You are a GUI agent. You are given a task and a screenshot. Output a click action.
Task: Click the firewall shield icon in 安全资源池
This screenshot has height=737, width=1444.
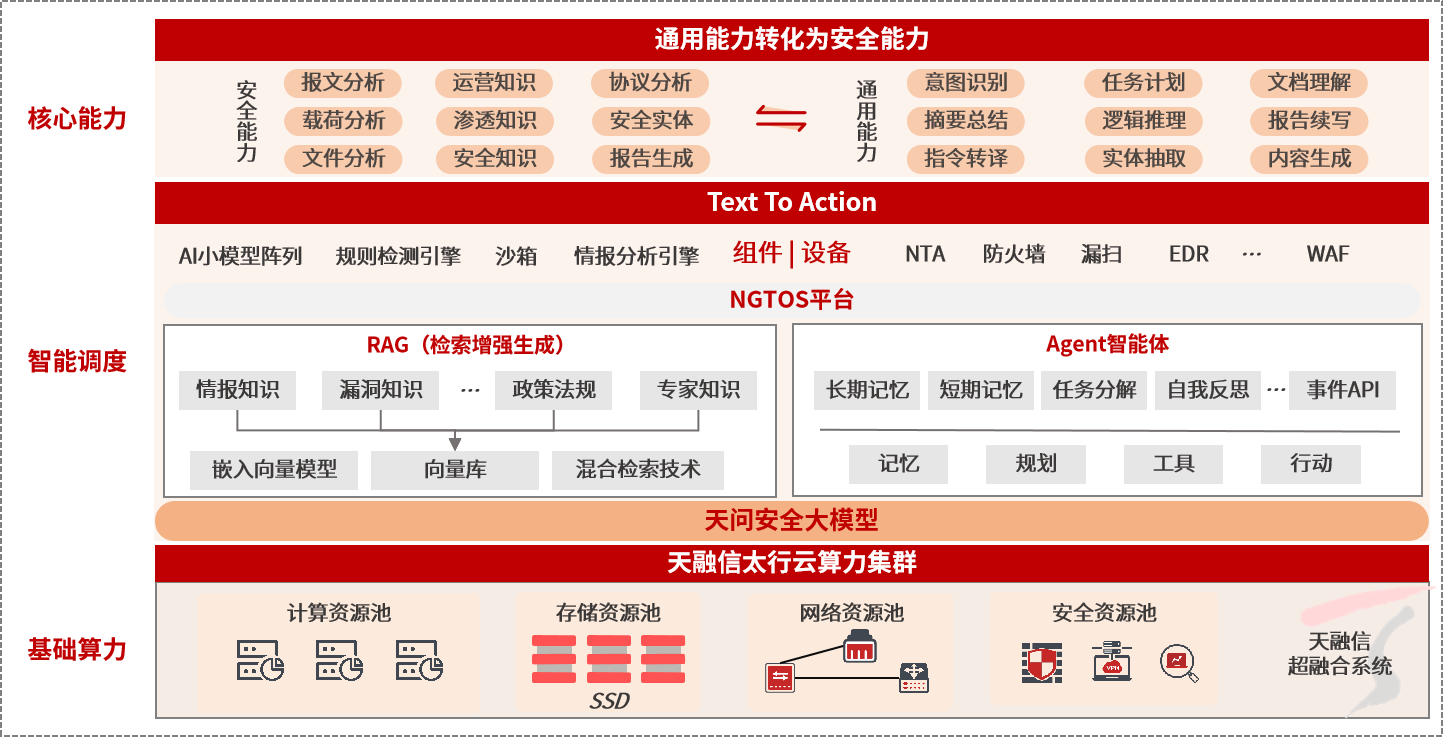pos(1041,663)
